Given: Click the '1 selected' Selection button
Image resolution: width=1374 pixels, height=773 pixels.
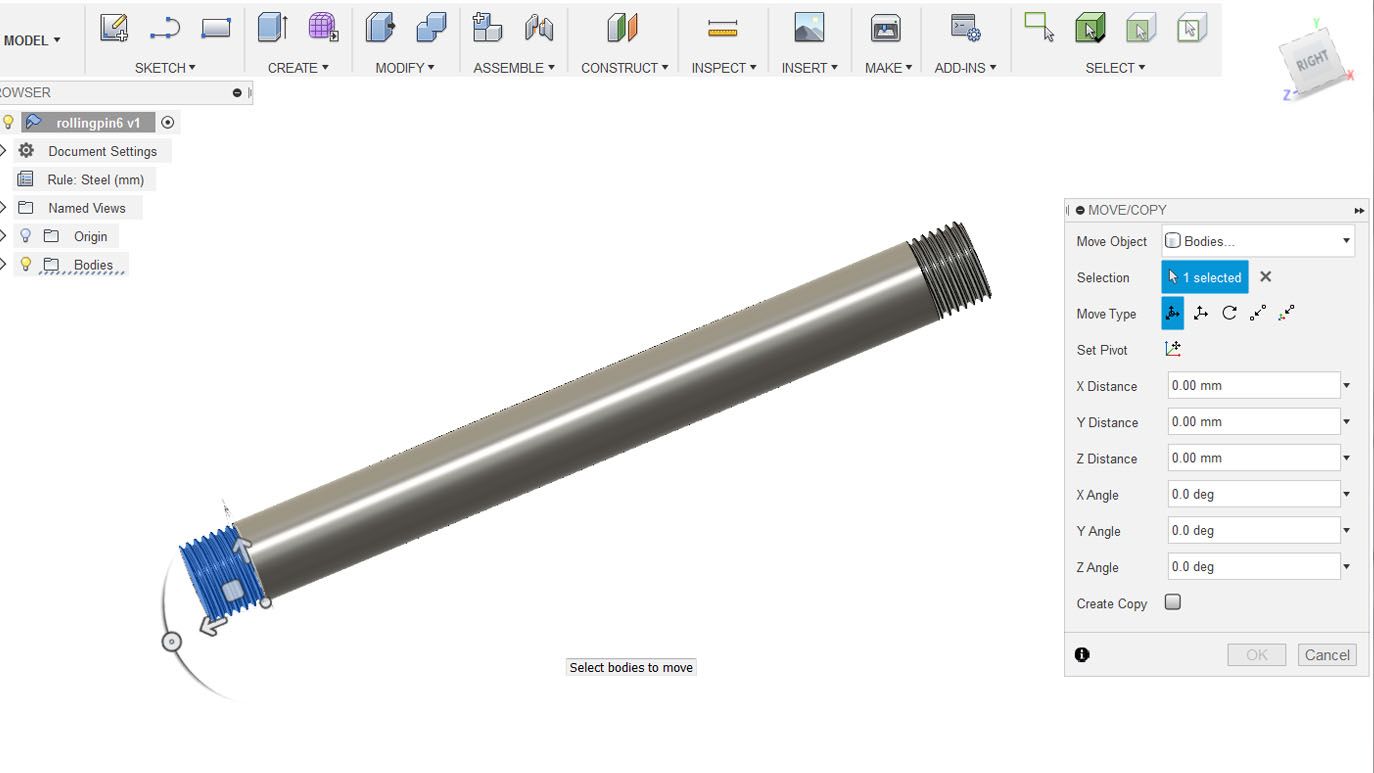Looking at the screenshot, I should click(x=1205, y=277).
